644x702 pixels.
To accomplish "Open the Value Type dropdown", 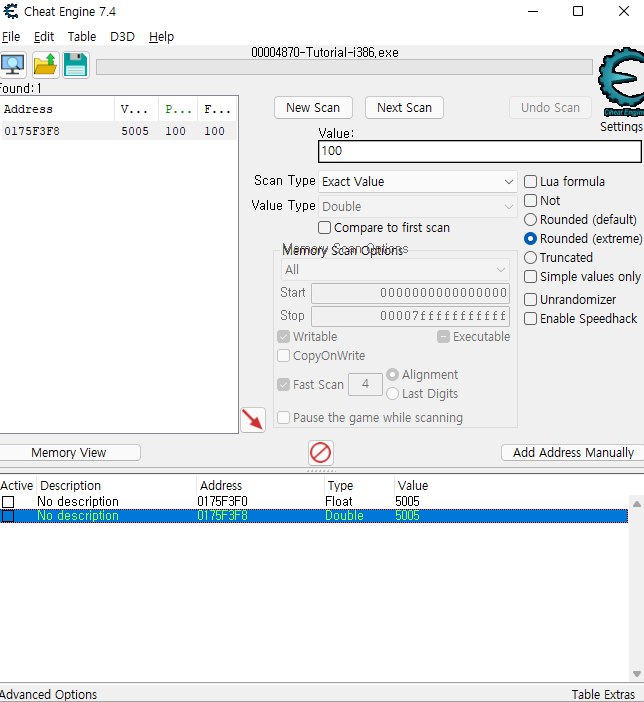I will pos(417,206).
